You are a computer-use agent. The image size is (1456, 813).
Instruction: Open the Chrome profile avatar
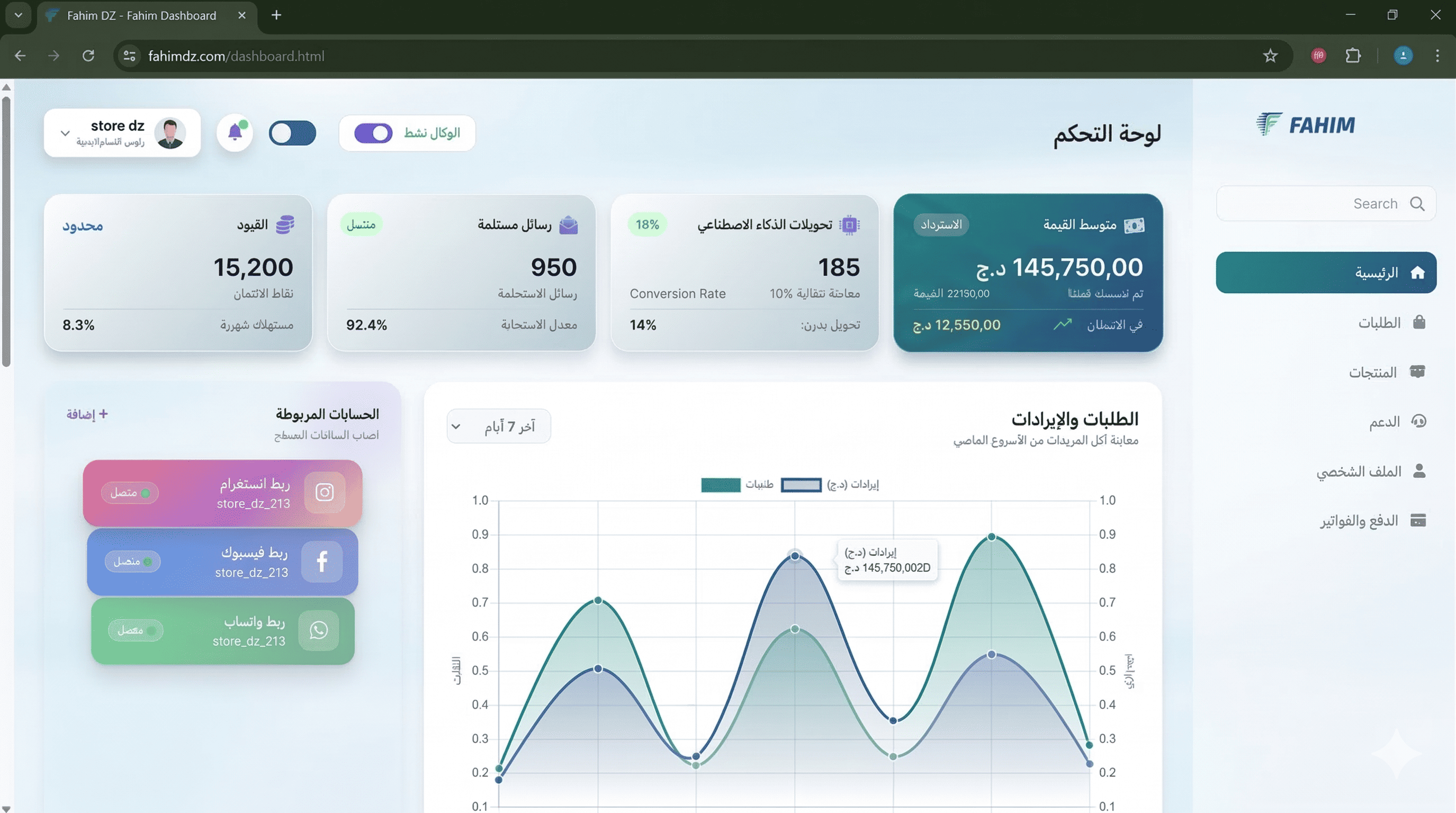(1403, 56)
